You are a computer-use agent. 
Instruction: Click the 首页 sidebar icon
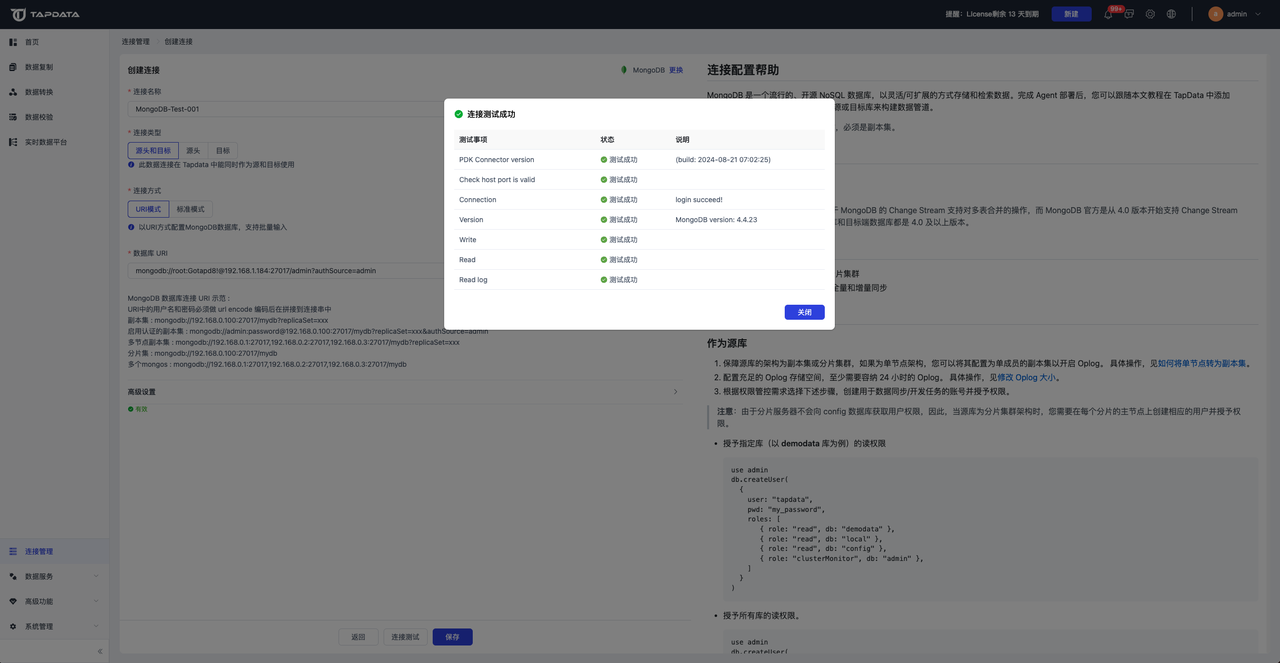tap(13, 42)
